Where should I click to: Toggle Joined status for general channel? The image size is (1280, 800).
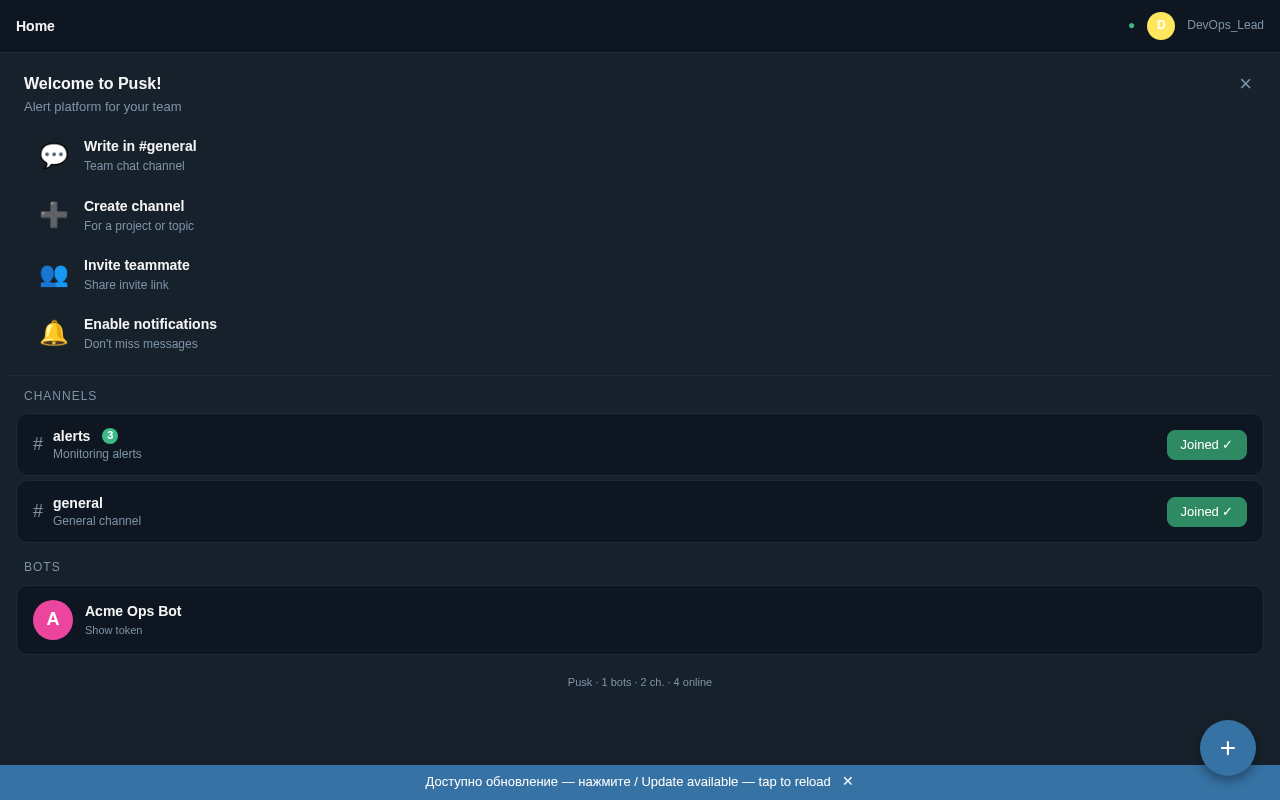click(1207, 512)
